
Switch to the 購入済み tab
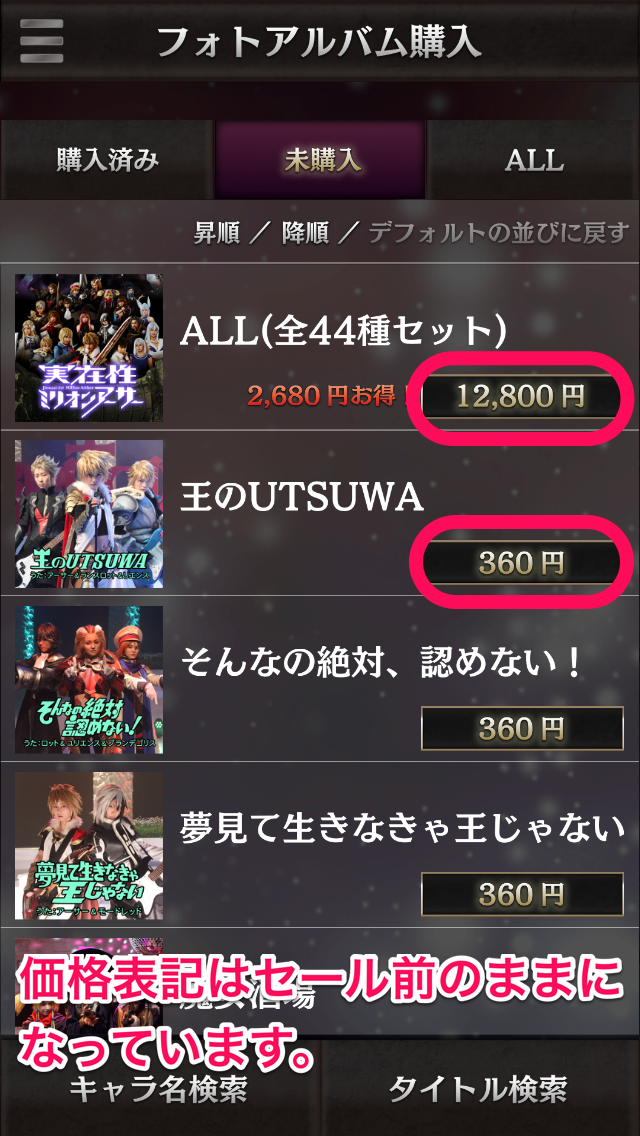[107, 160]
